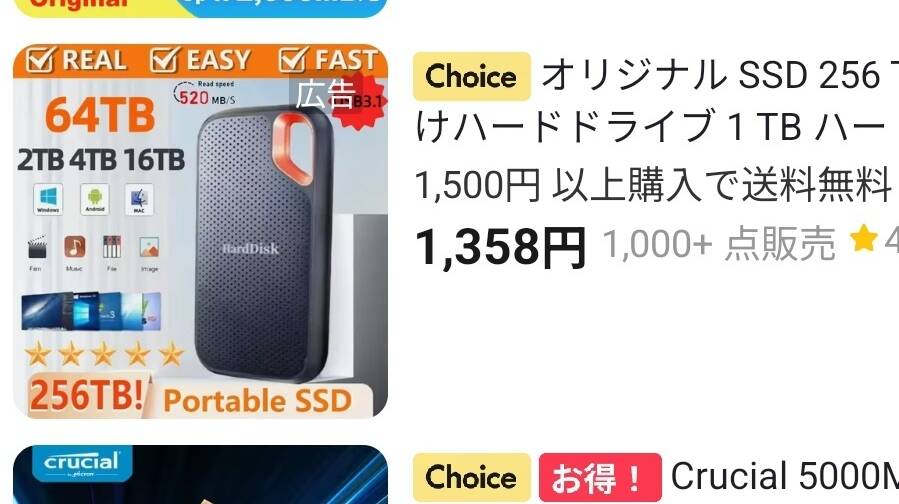899x504 pixels.
Task: Click the FAST checkmark on banner
Action: point(293,60)
